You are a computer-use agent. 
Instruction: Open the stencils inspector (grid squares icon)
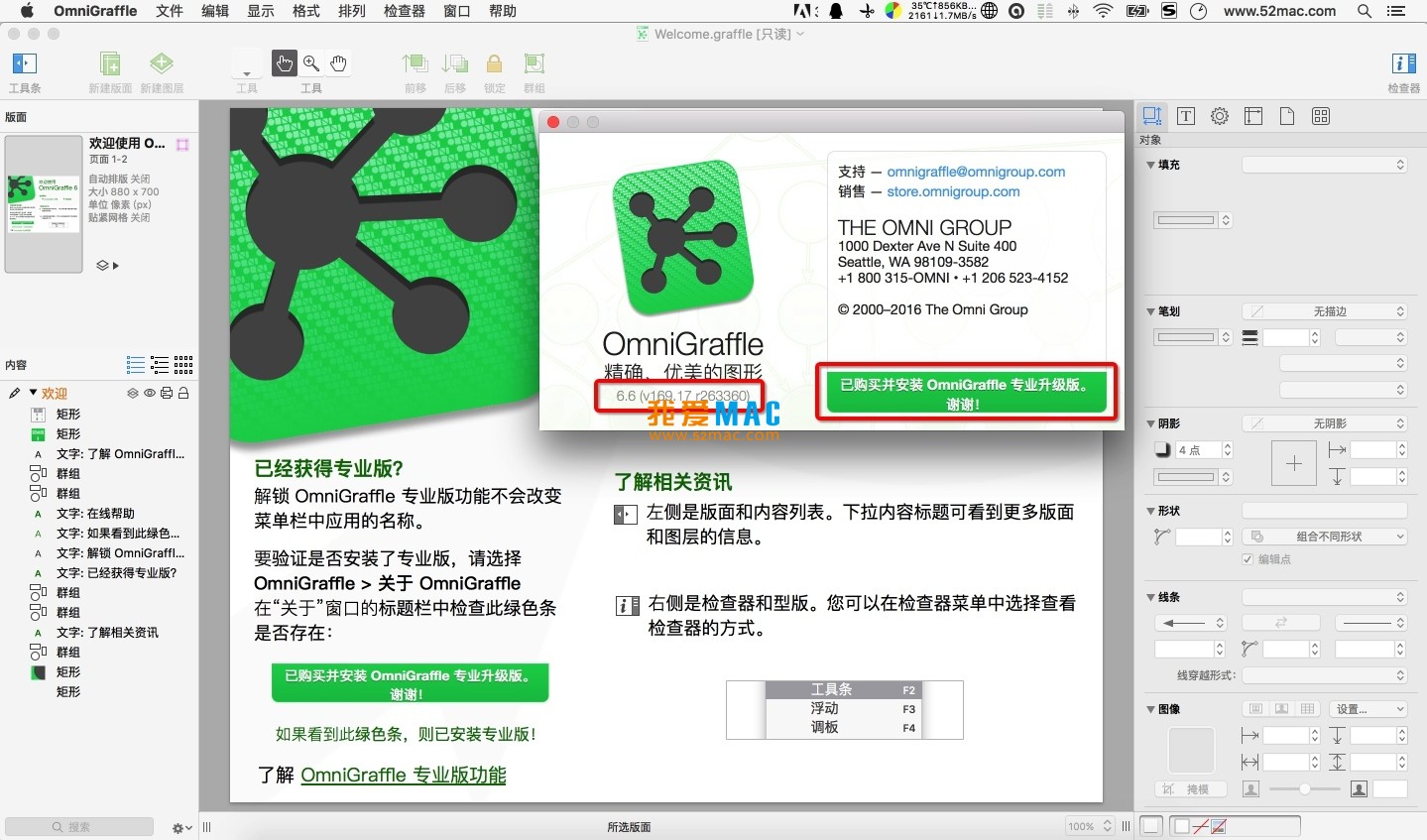coord(1321,116)
